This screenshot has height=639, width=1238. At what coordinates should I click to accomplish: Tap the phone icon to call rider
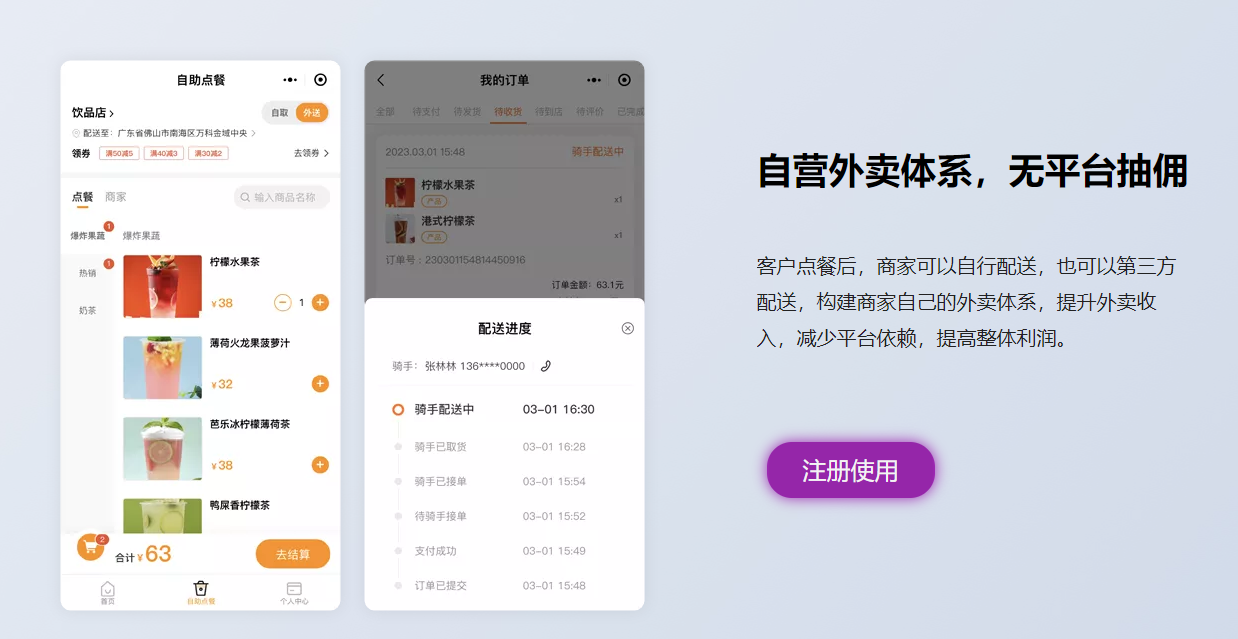[x=545, y=366]
